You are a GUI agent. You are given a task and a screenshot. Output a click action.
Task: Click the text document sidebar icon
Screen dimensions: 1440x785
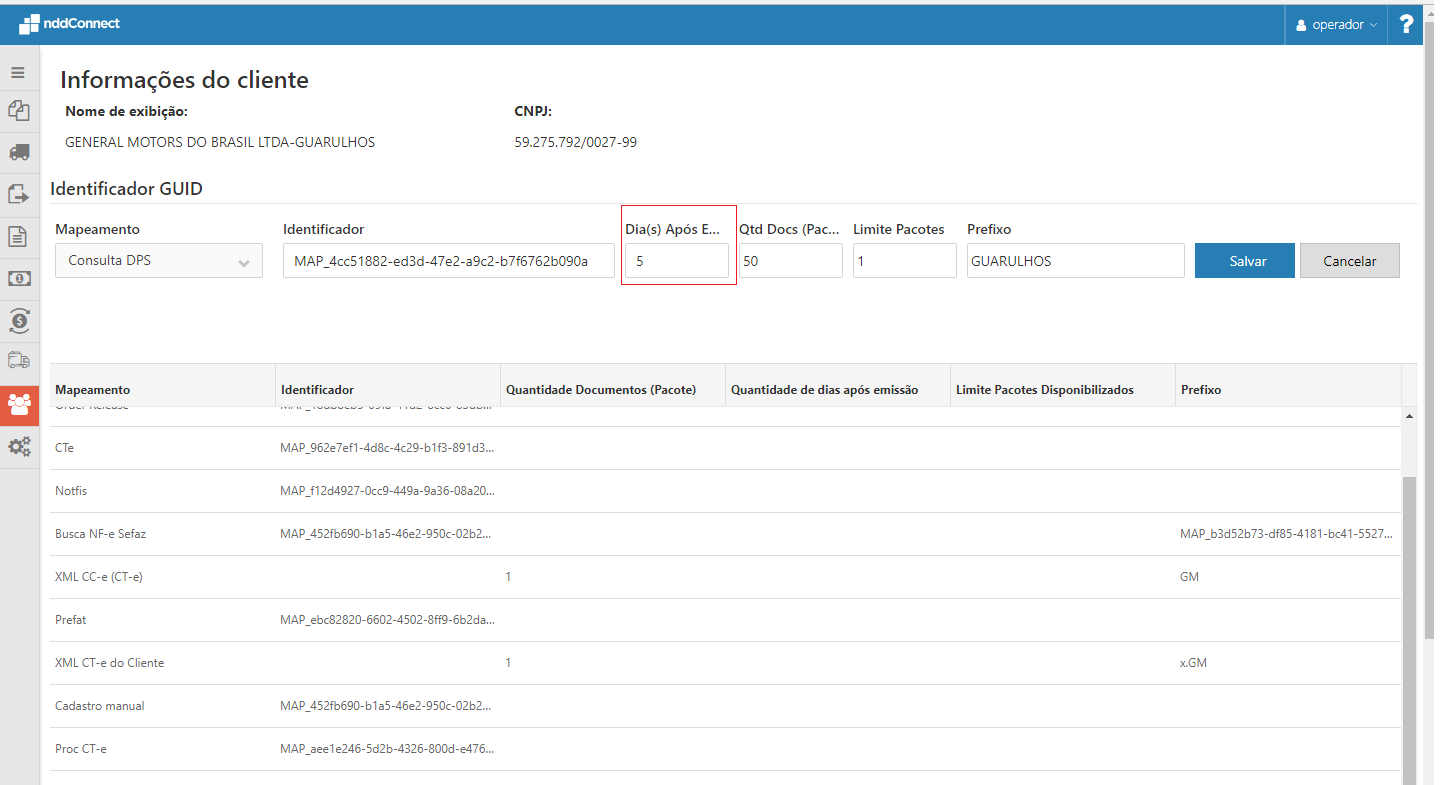[x=18, y=236]
